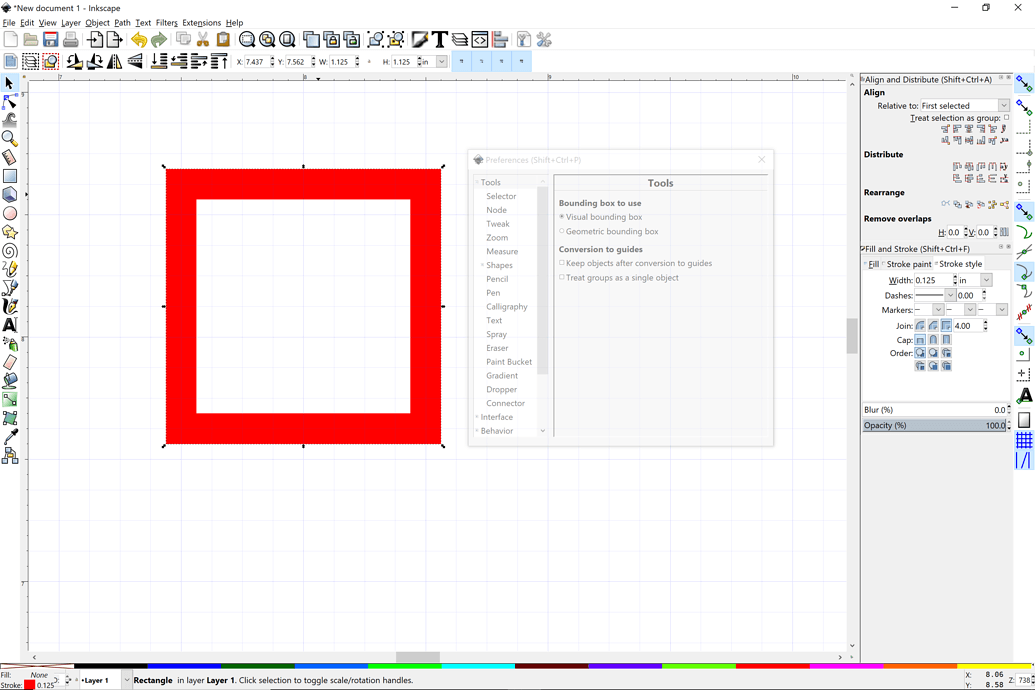This screenshot has width=1035, height=690.
Task: Select the Circle/Ellipse tool
Action: [x=9, y=213]
